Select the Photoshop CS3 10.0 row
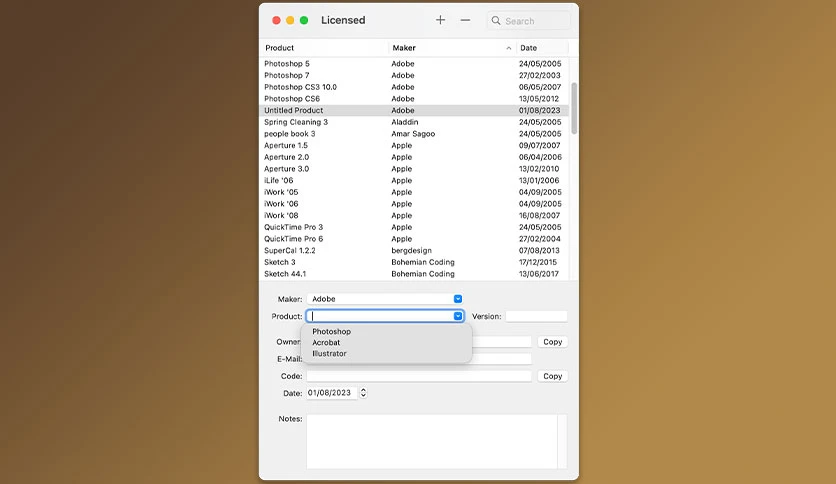Viewport: 836px width, 484px height. [x=414, y=87]
